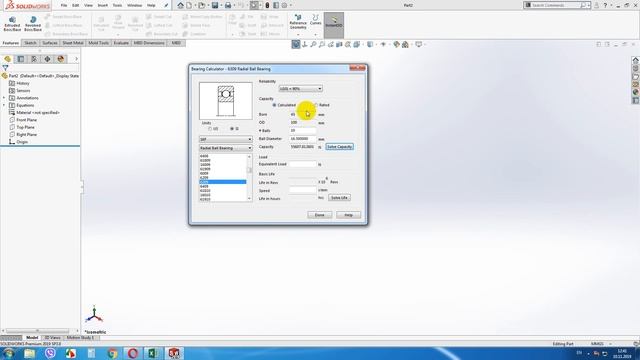Image resolution: width=640 pixels, height=360 pixels.
Task: Click the Speed input field
Action: click(x=302, y=190)
